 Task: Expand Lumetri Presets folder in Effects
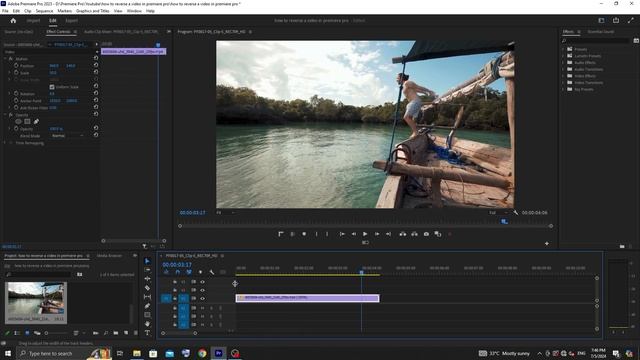coord(563,56)
